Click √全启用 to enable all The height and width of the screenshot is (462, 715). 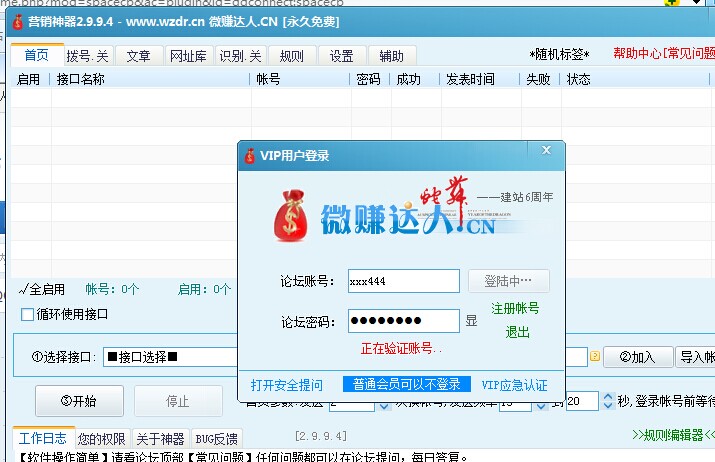[x=42, y=289]
